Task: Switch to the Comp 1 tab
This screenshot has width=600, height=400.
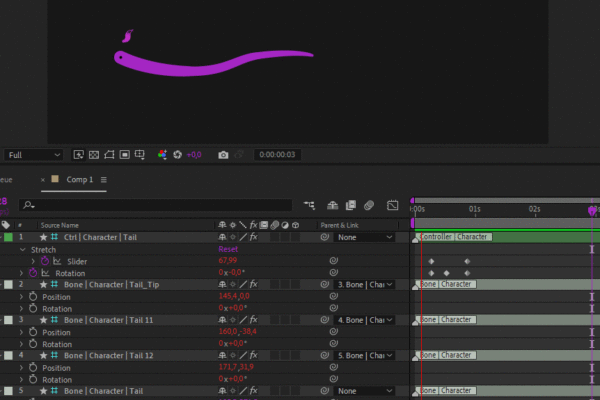Action: coord(79,179)
